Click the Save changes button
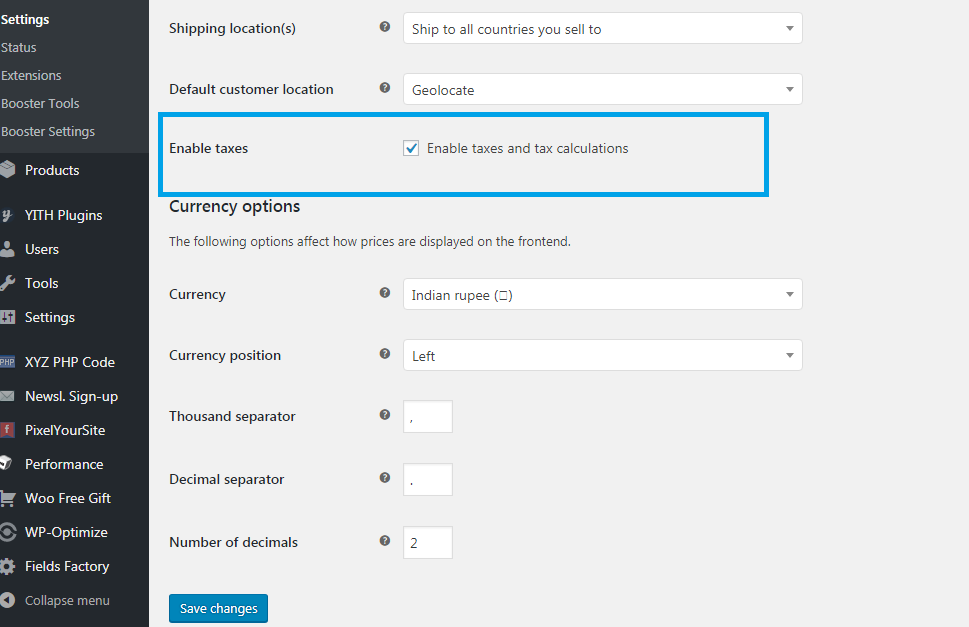The height and width of the screenshot is (627, 969). pyautogui.click(x=218, y=608)
